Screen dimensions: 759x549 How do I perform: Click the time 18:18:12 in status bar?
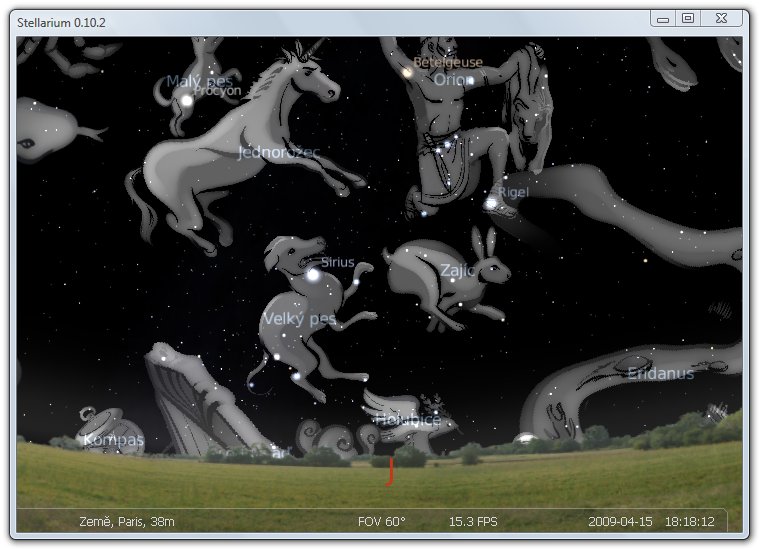click(689, 522)
